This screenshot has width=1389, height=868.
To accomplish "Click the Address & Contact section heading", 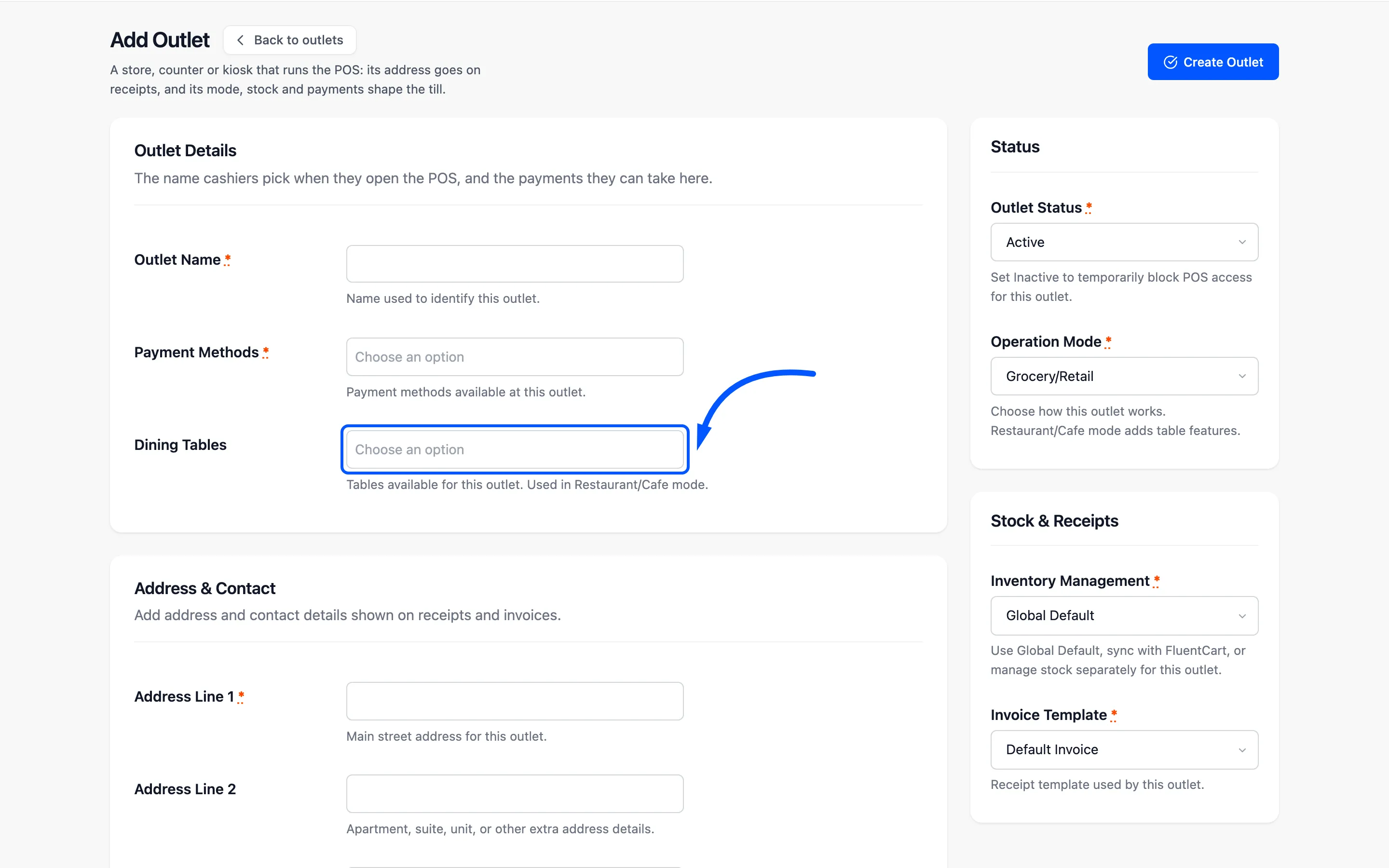I will pos(205,588).
